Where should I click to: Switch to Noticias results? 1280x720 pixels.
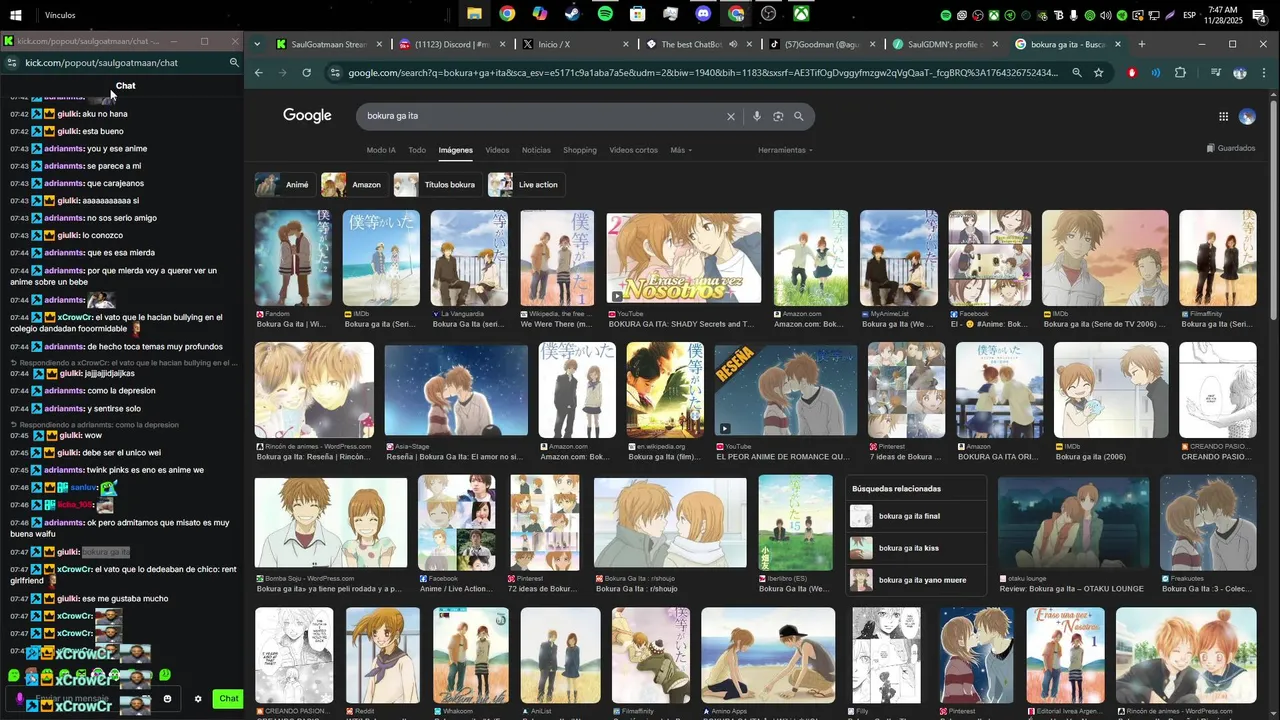(x=536, y=150)
